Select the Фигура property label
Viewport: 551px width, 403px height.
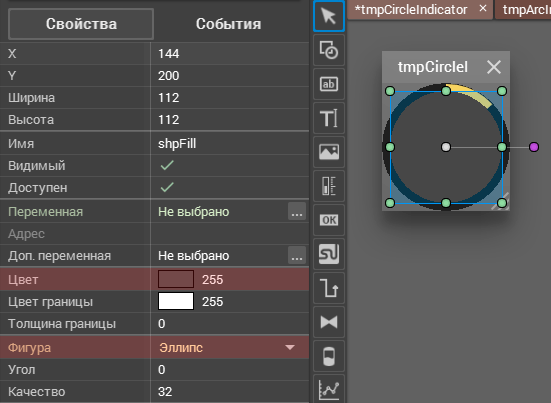tap(30, 348)
